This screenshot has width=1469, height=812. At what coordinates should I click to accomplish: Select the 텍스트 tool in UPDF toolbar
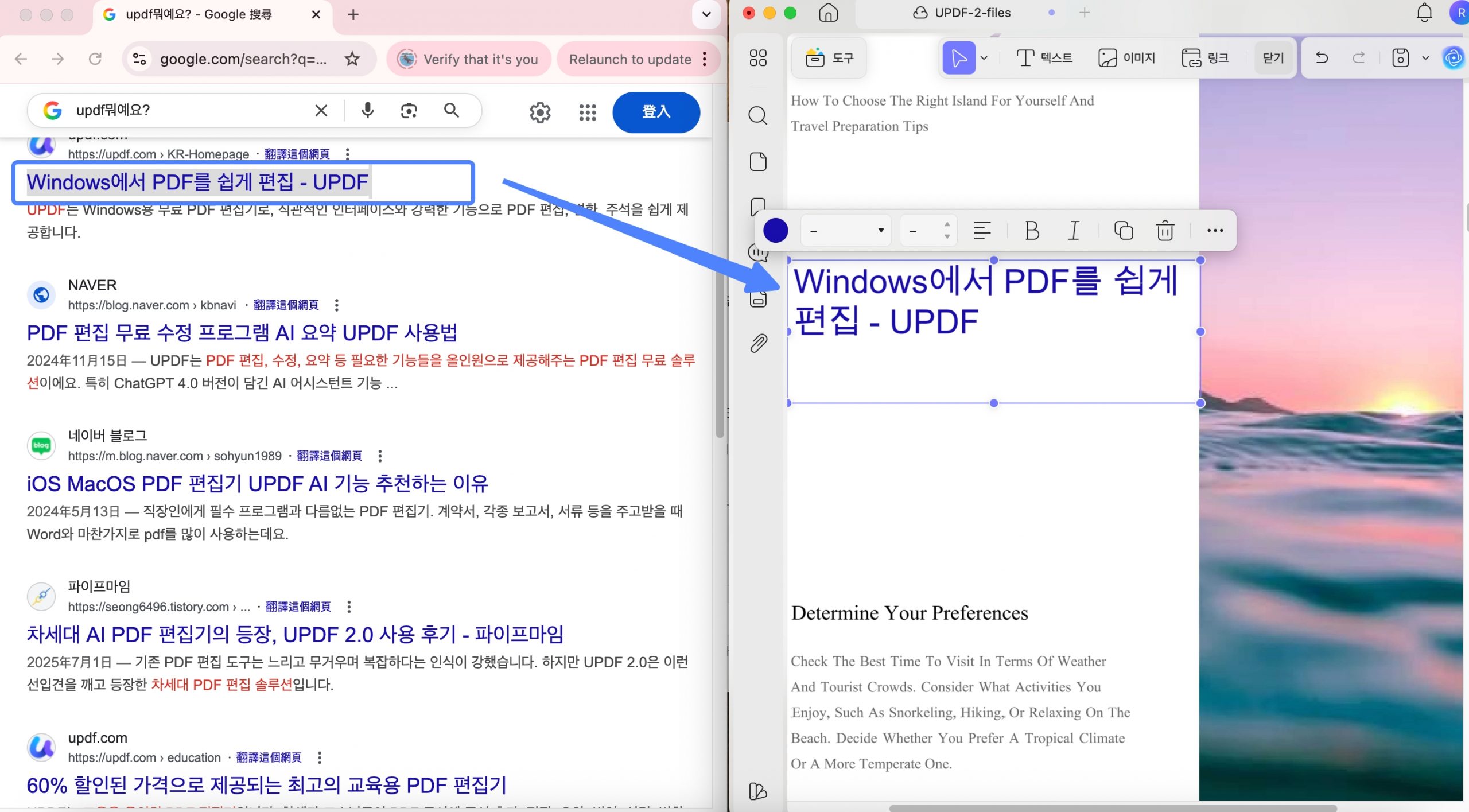(x=1044, y=58)
